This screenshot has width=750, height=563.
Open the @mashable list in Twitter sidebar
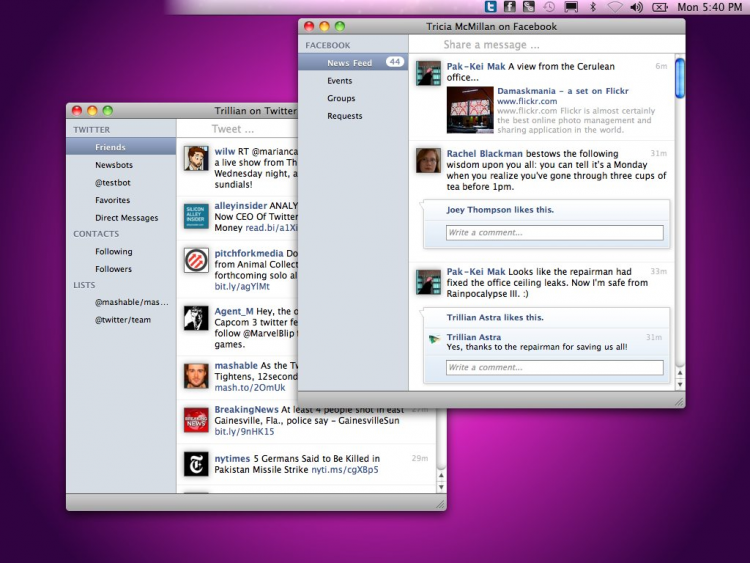pyautogui.click(x=121, y=302)
